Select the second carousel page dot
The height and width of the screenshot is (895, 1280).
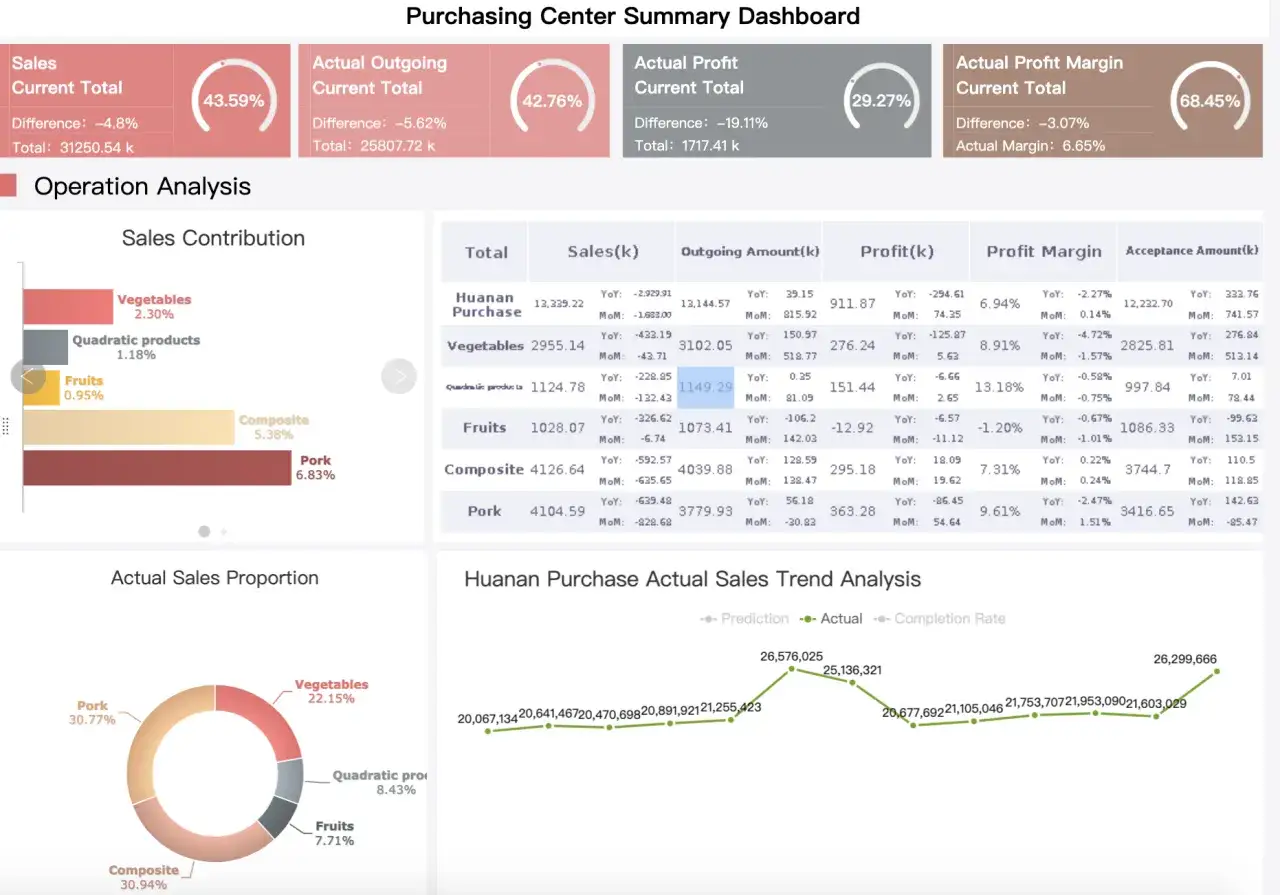[x=223, y=532]
